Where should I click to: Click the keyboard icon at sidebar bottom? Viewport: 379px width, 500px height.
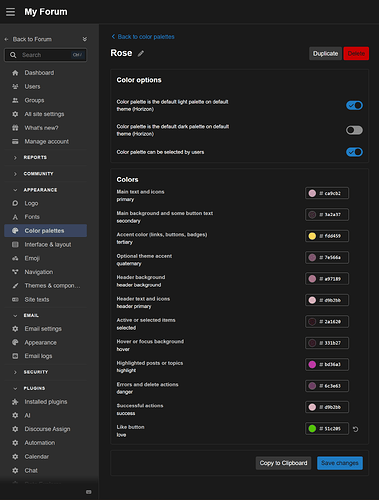[x=88, y=492]
